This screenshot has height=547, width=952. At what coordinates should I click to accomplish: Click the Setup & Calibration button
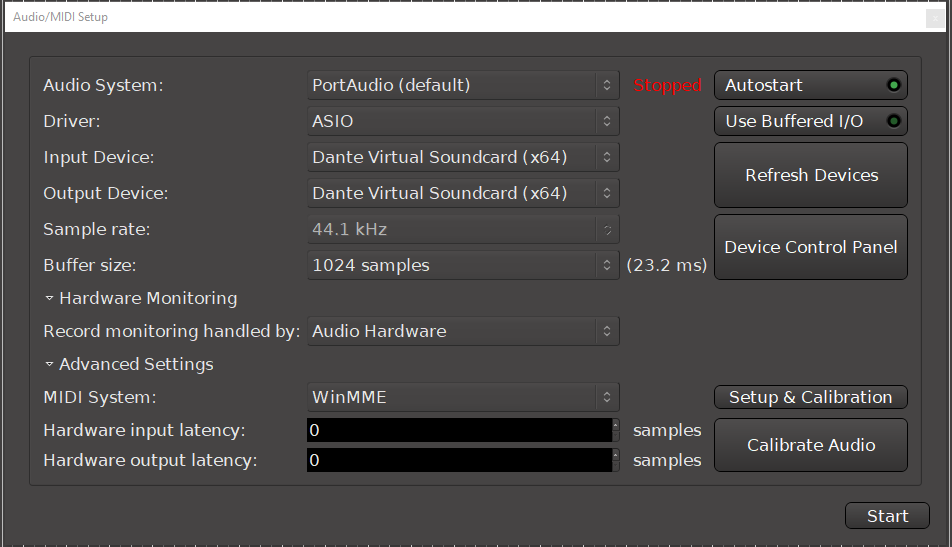click(x=810, y=398)
